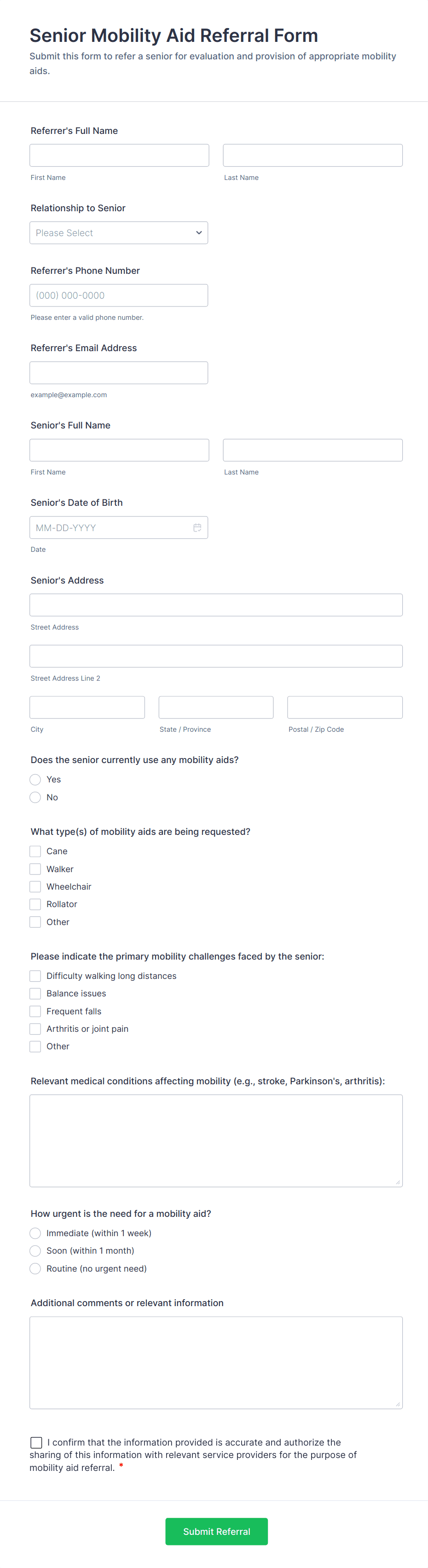The image size is (428, 1568).
Task: Click the Submit Referral button
Action: (216, 1532)
